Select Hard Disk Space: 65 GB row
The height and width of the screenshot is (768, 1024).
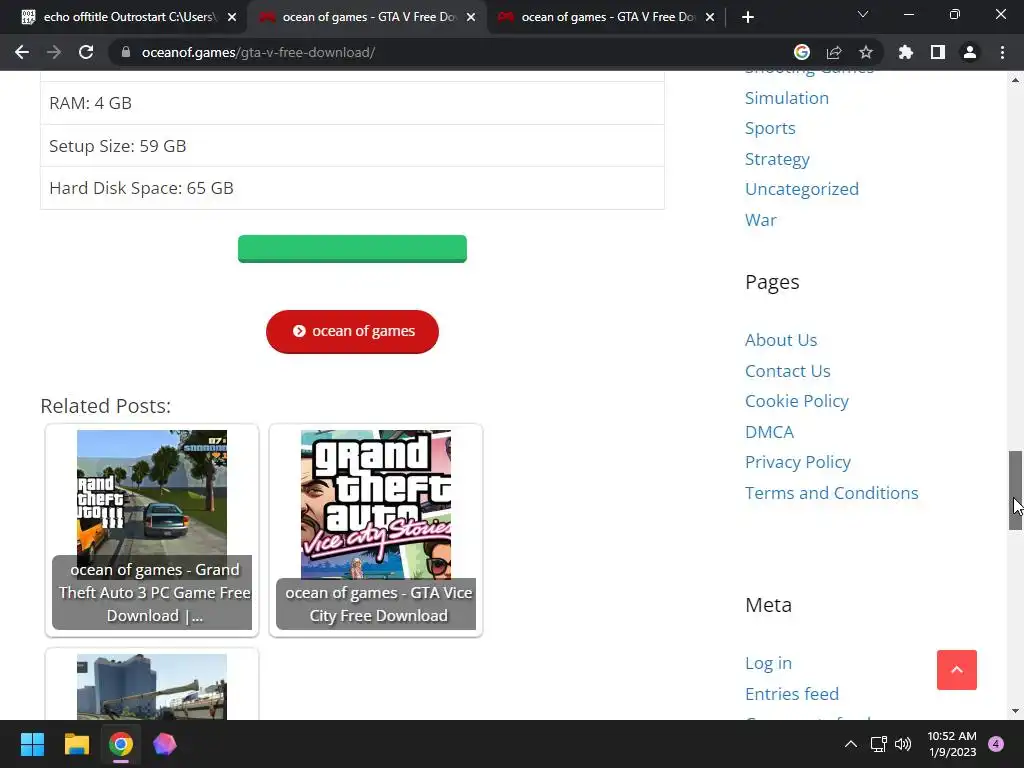(352, 188)
